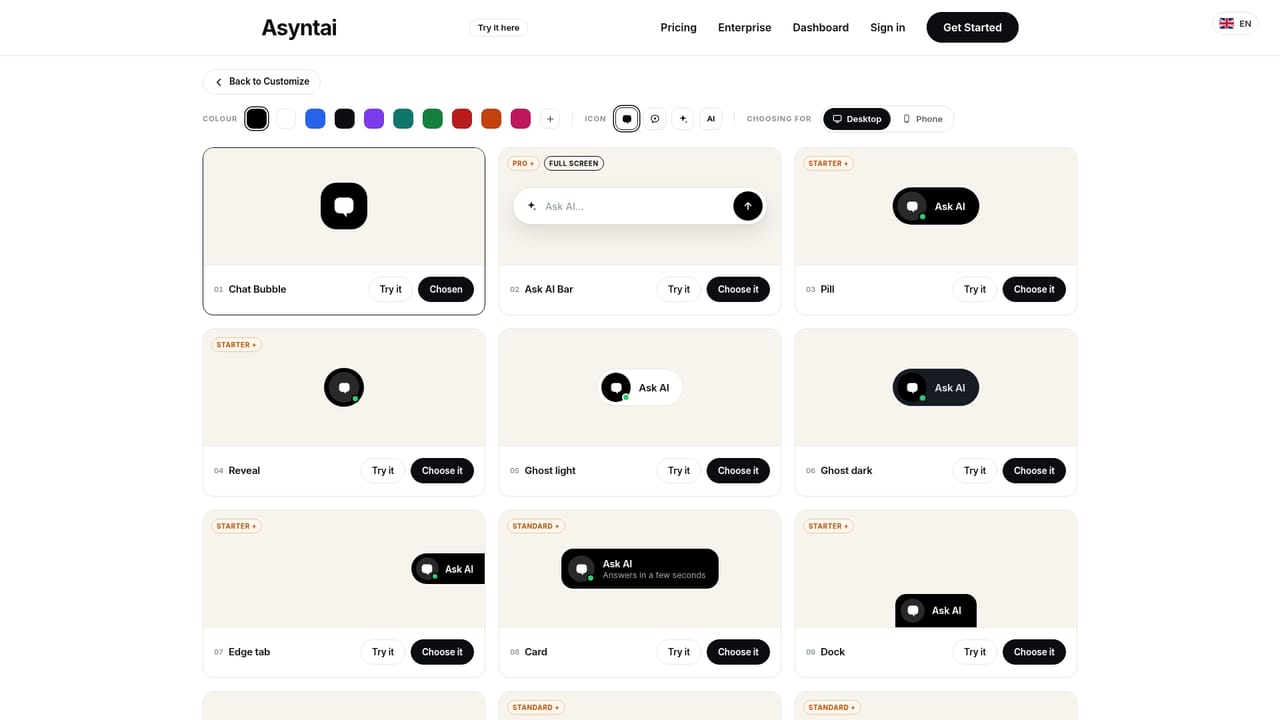Click the Chosen button on Chat Bubble
The height and width of the screenshot is (720, 1280).
pos(446,289)
